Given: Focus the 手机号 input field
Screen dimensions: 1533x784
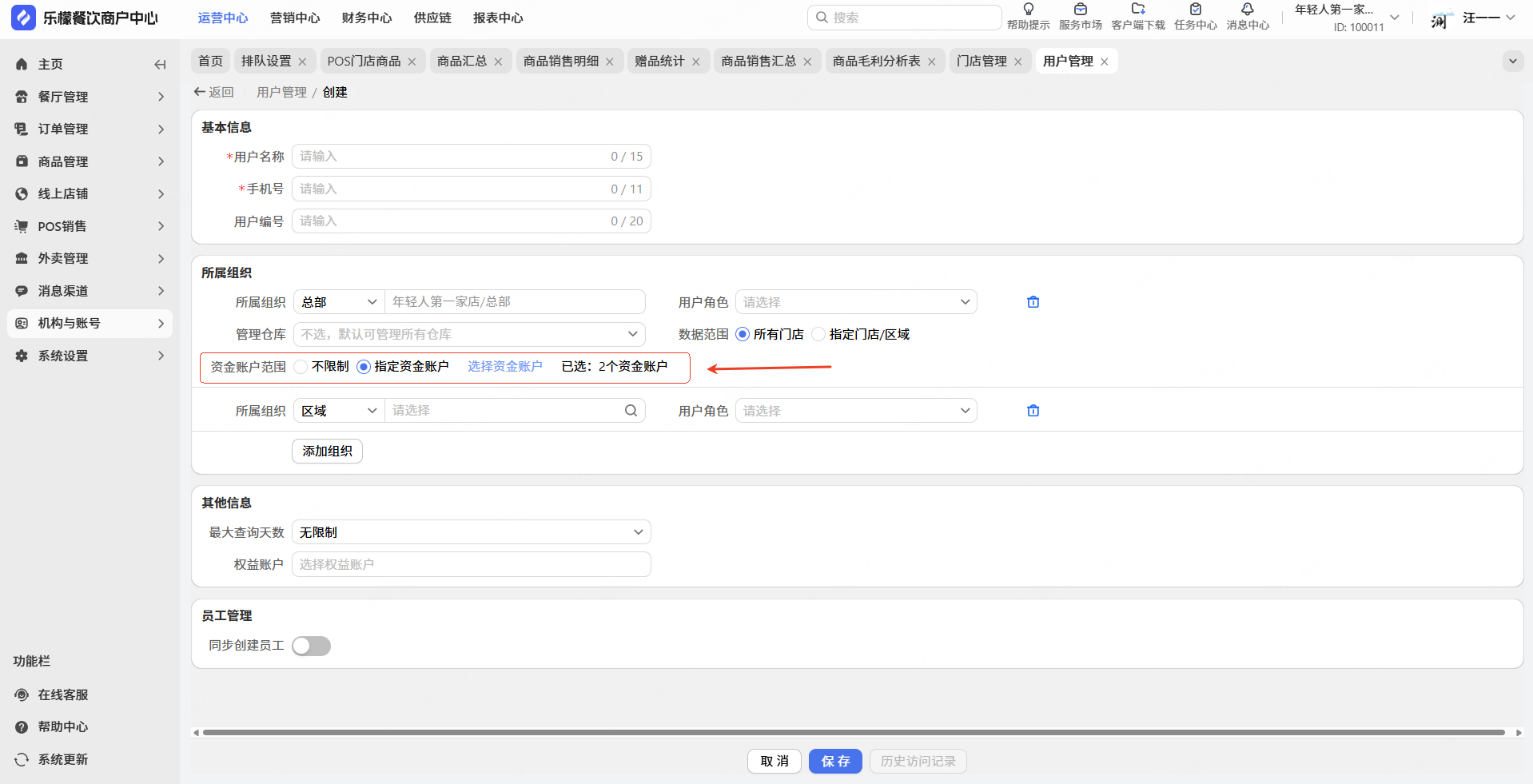Looking at the screenshot, I should (472, 189).
